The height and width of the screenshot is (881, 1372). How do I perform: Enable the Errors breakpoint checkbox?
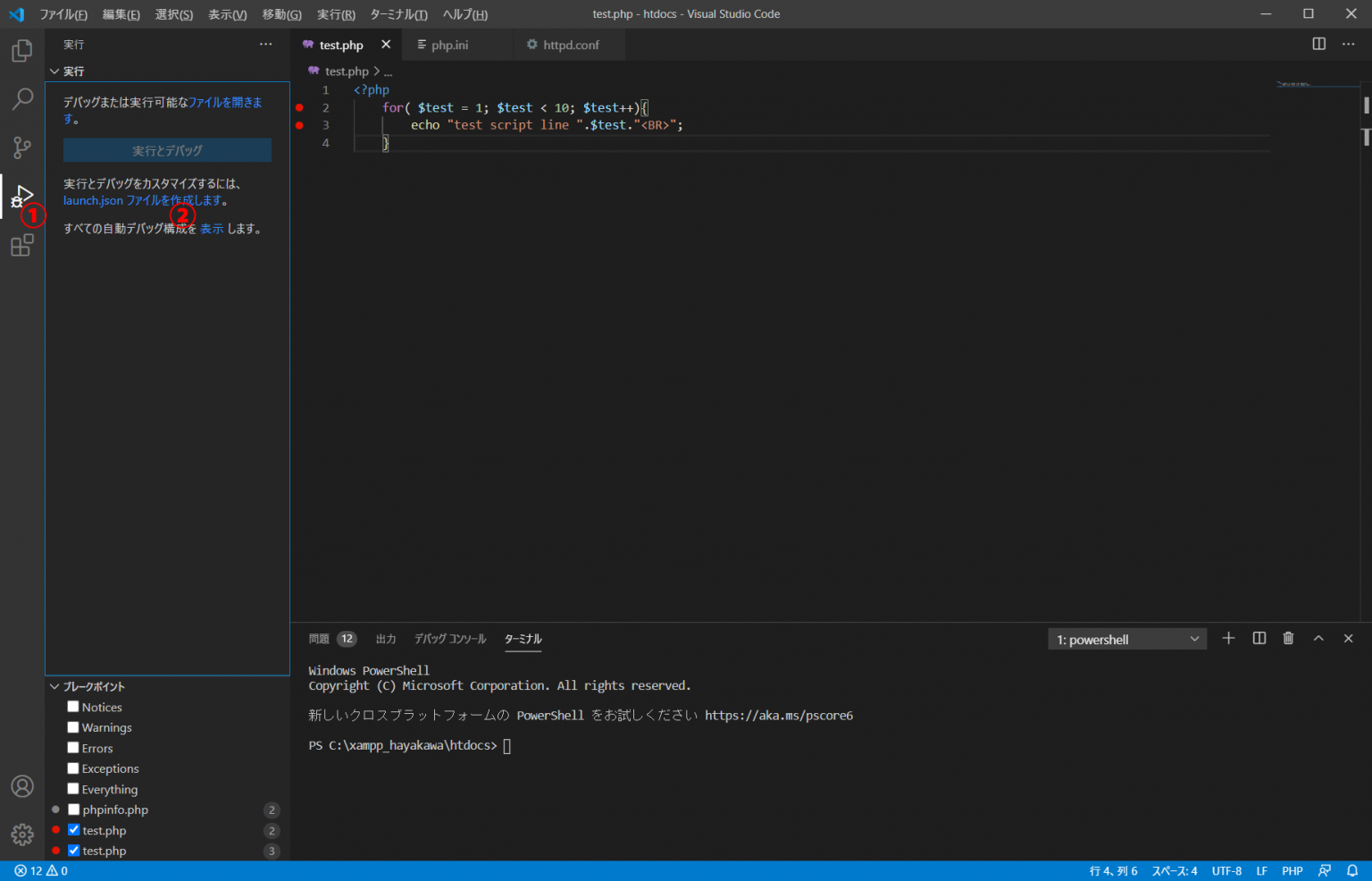72,748
